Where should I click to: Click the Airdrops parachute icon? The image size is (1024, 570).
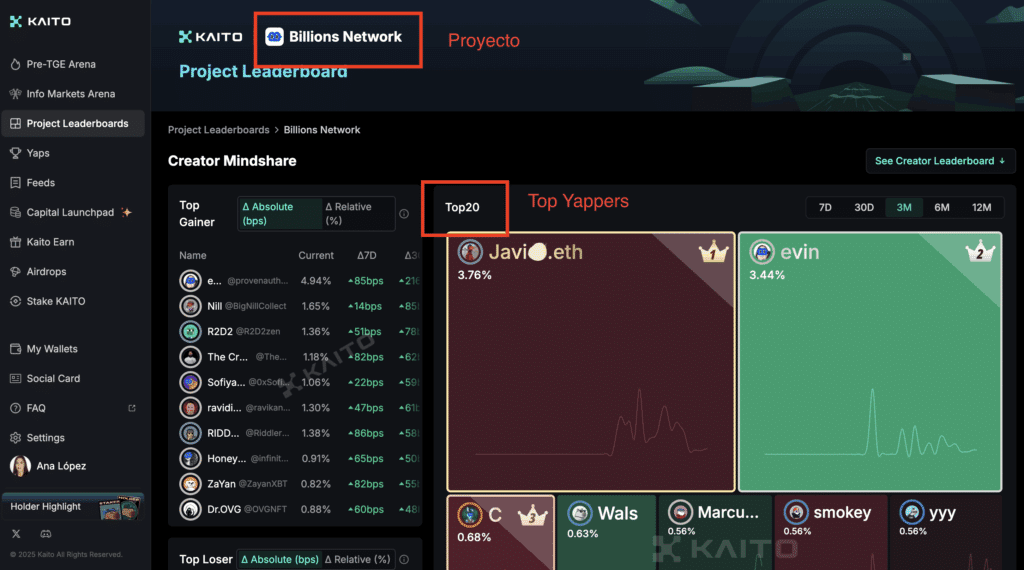tap(16, 272)
